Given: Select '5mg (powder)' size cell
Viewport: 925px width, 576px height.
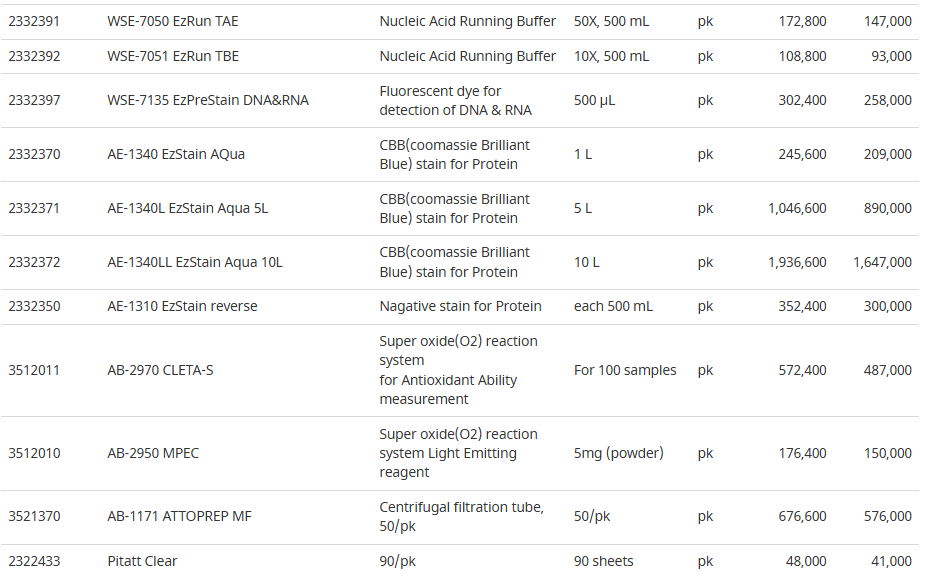Looking at the screenshot, I should point(619,453).
